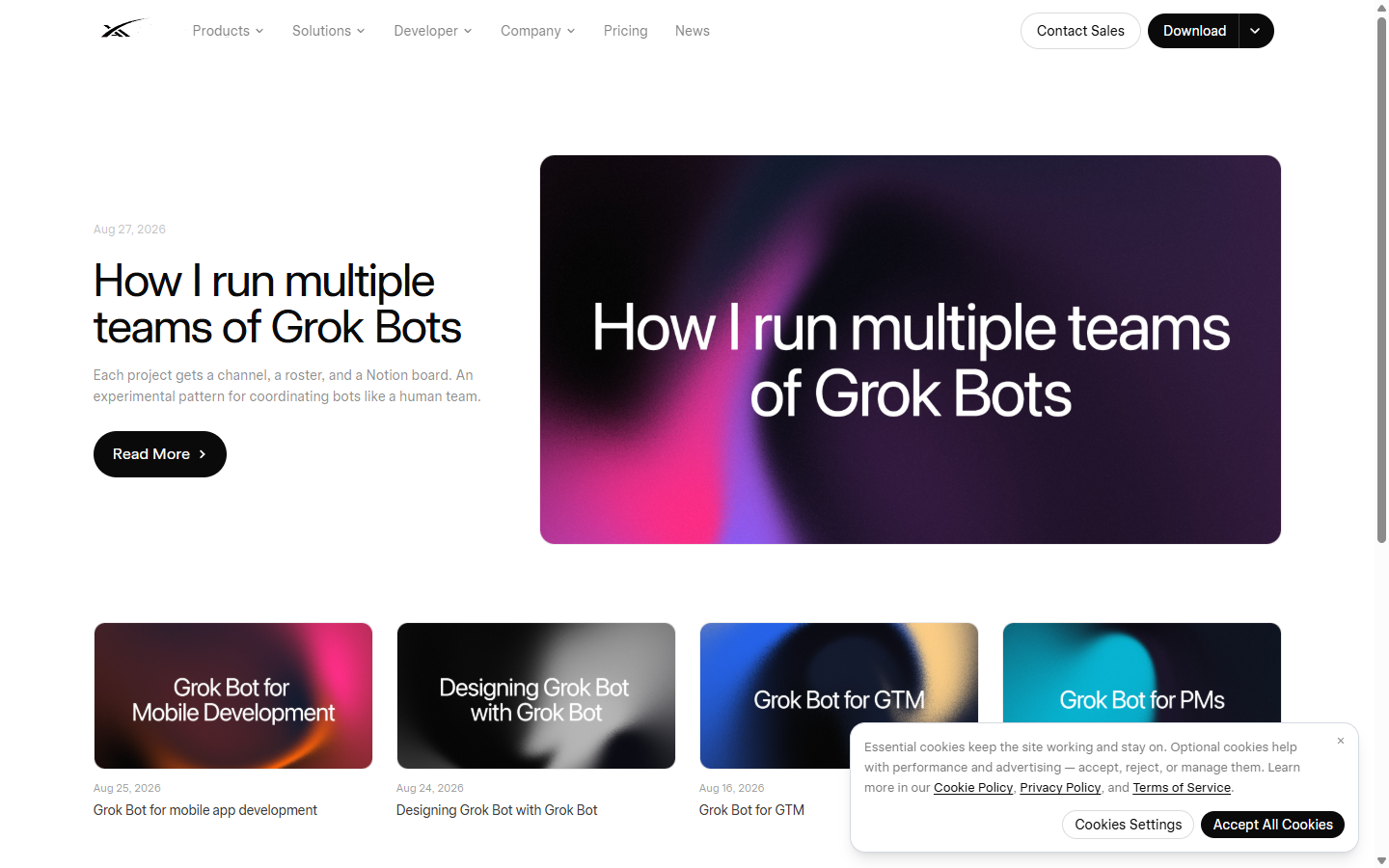1389x868 pixels.
Task: Open the Cookie Policy link
Action: point(973,788)
